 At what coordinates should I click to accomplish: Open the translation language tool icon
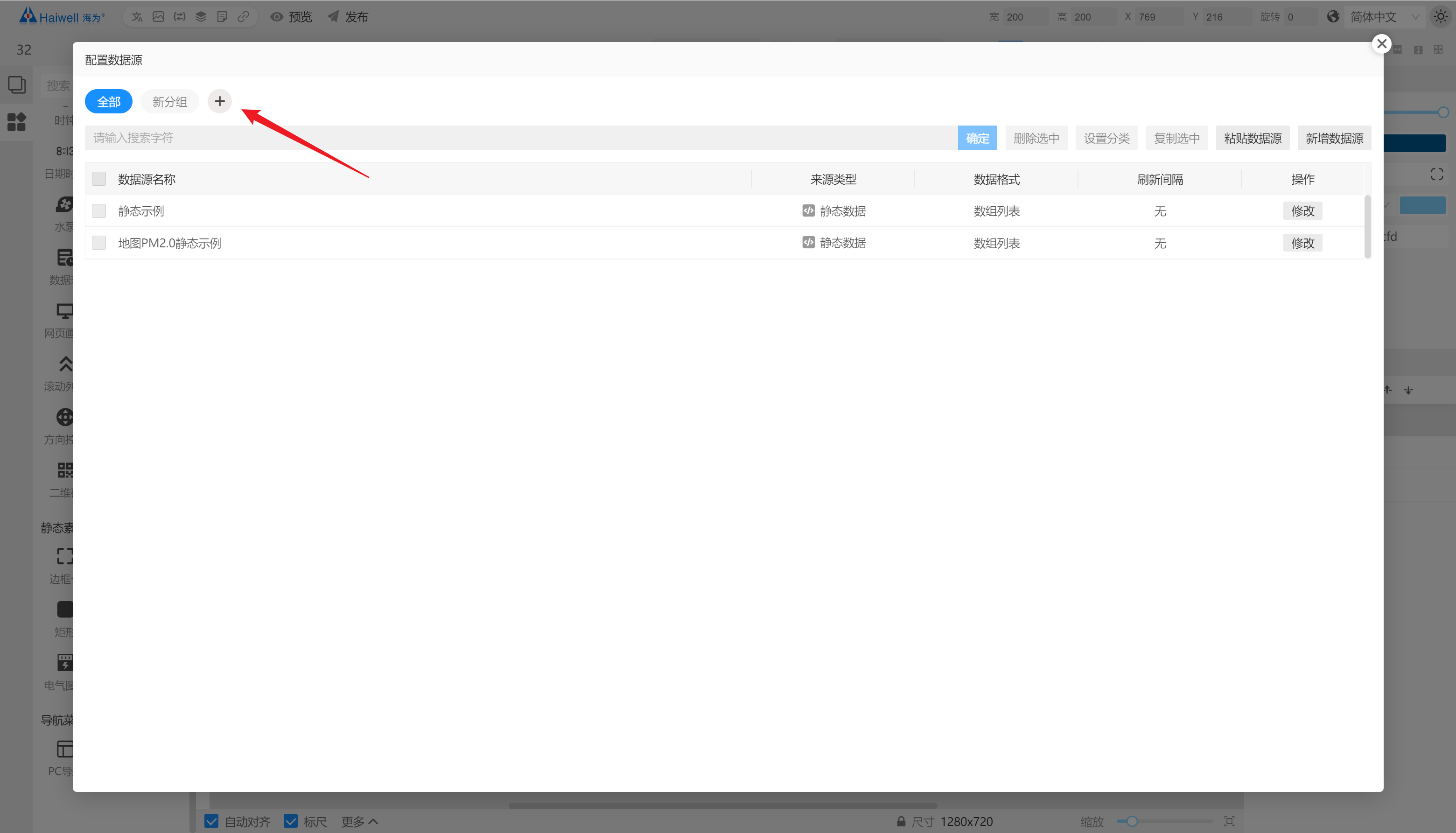137,17
